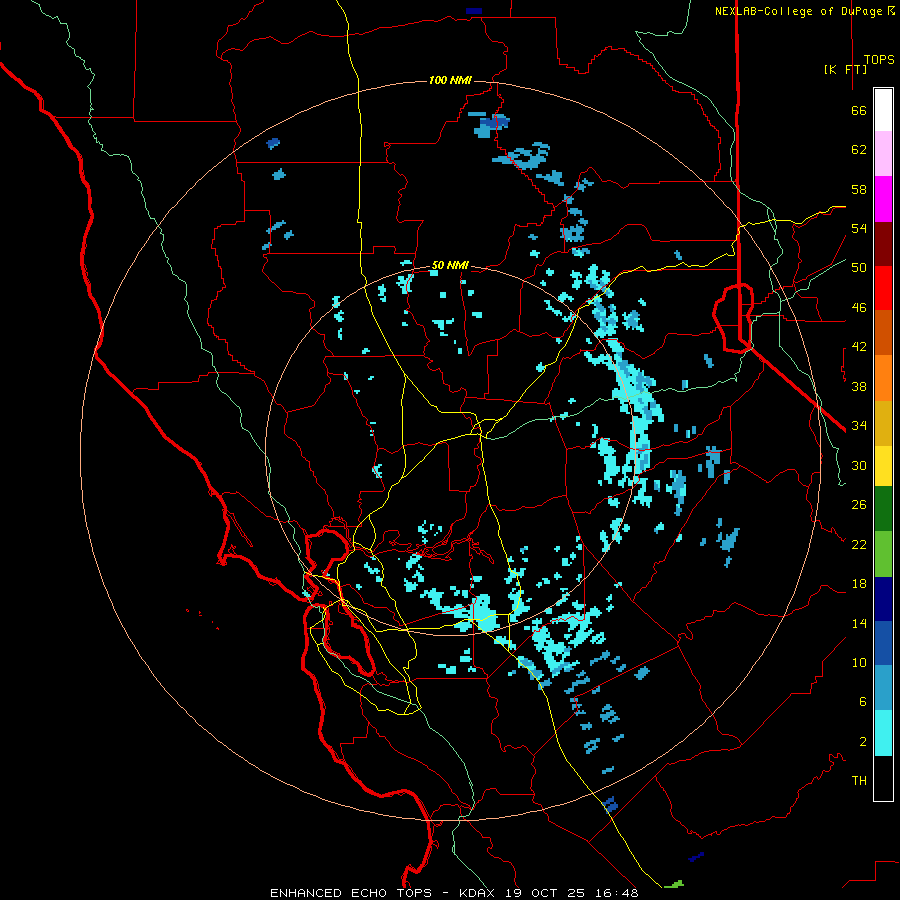900x900 pixels.
Task: Pick the black TH swatch at scale bottom
Action: (x=883, y=778)
